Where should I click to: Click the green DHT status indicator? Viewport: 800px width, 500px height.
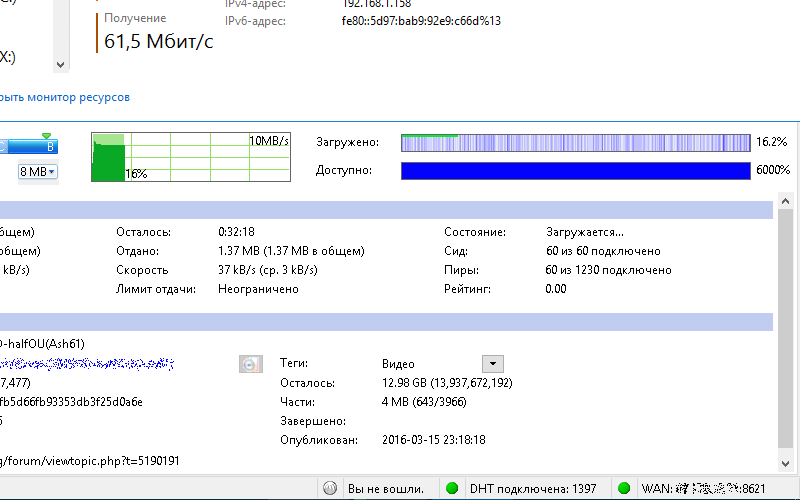pyautogui.click(x=452, y=489)
